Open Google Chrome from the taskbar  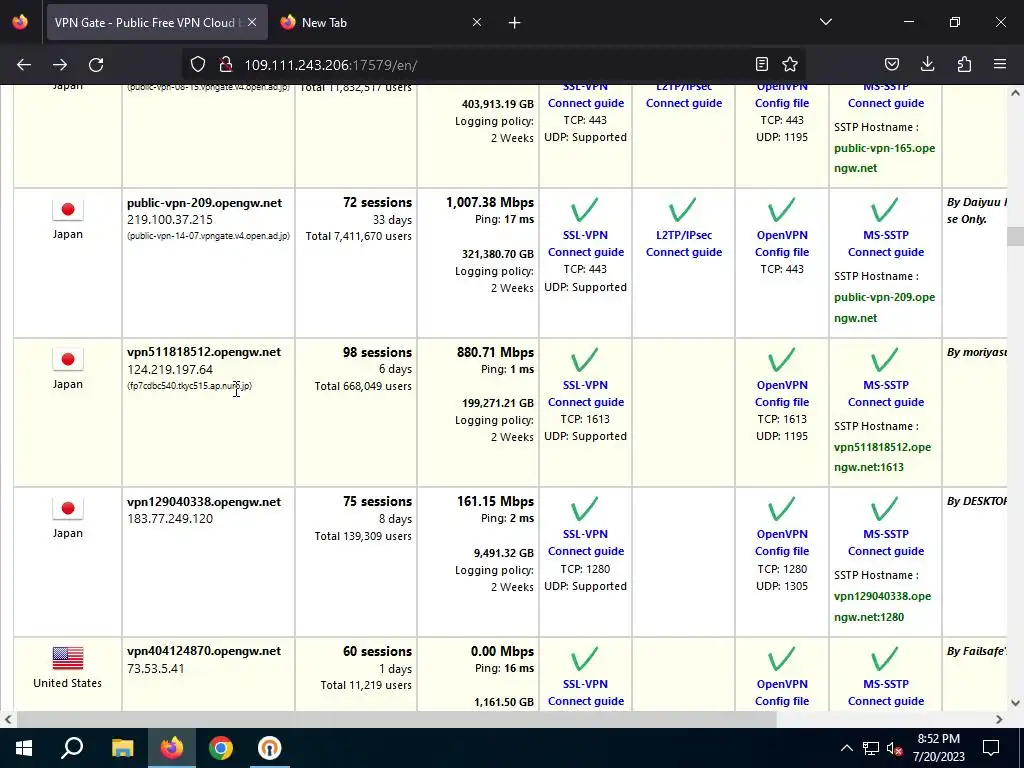point(221,748)
